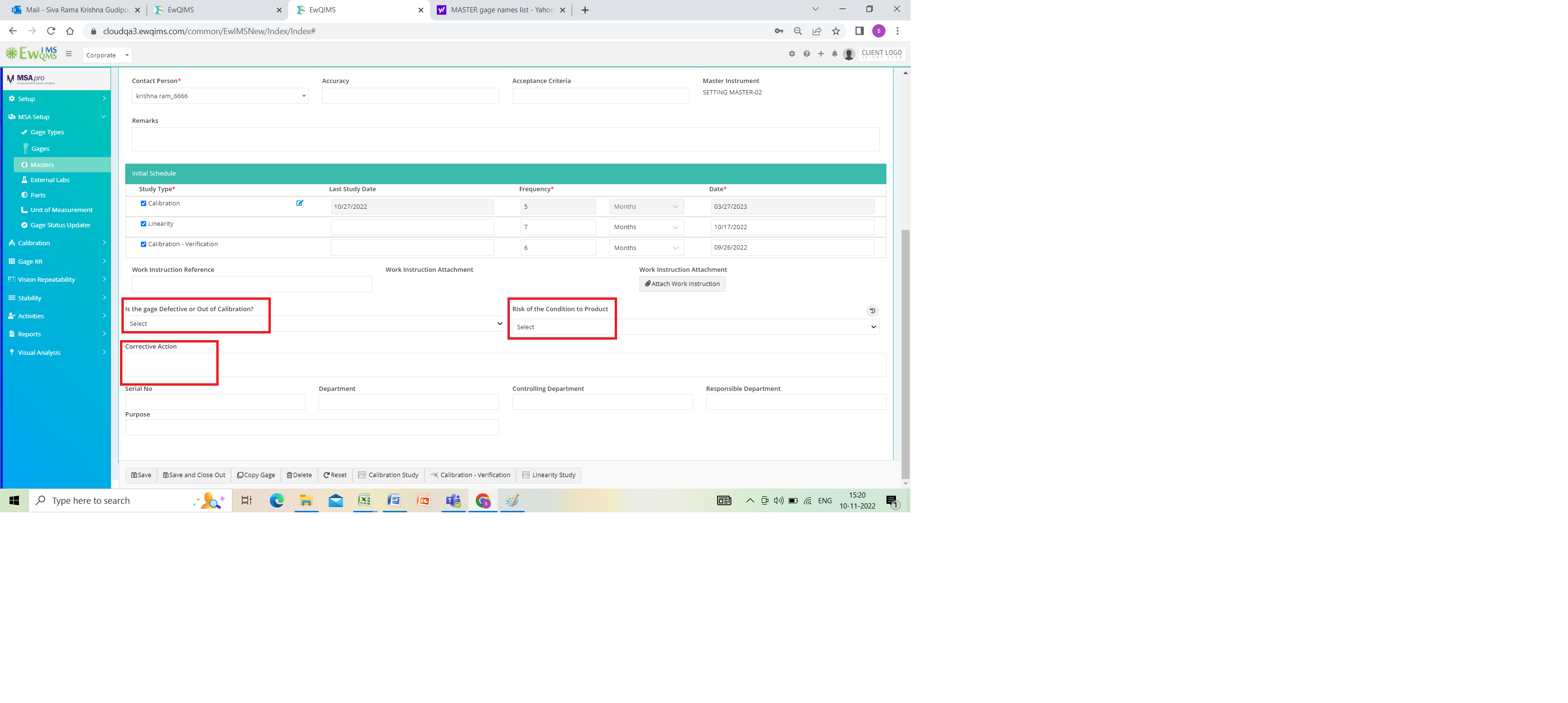1568x703 pixels.
Task: Open Risk of the Condition to Product dropdown
Action: [696, 327]
